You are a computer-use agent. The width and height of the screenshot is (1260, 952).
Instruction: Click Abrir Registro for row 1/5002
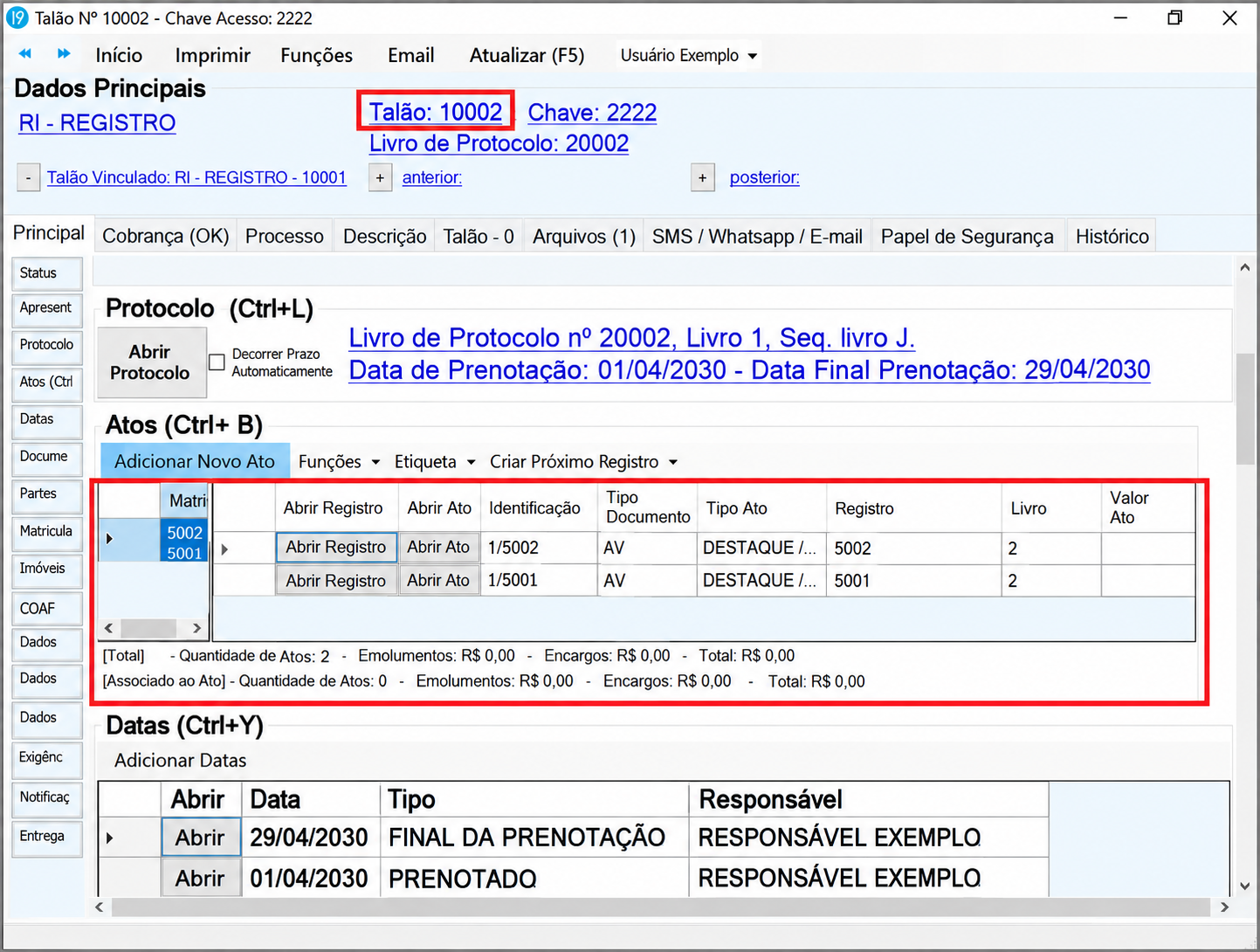336,548
